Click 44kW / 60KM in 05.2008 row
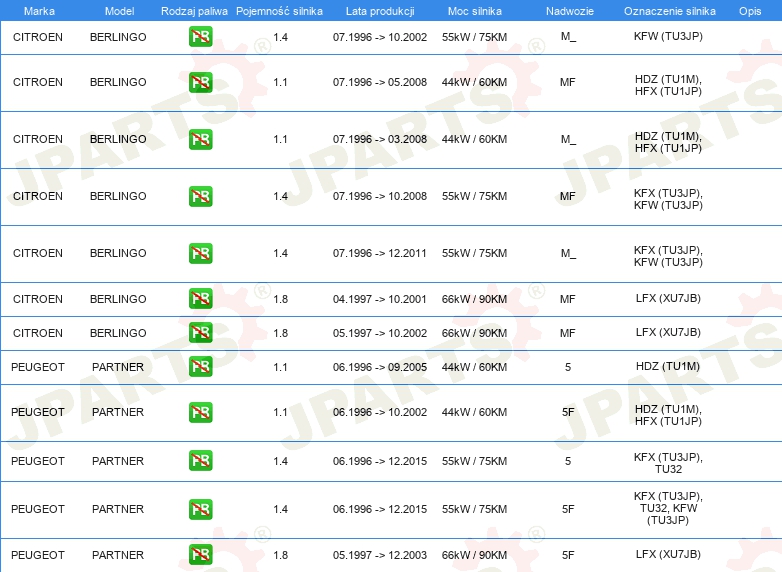 click(x=474, y=82)
